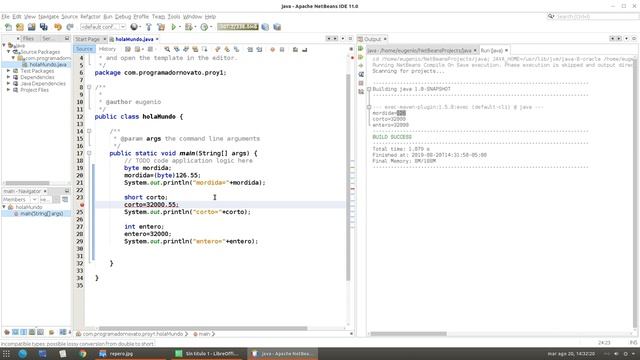The height and width of the screenshot is (360, 640).
Task: Click the memory usage garbage collection bar
Action: (238, 27)
